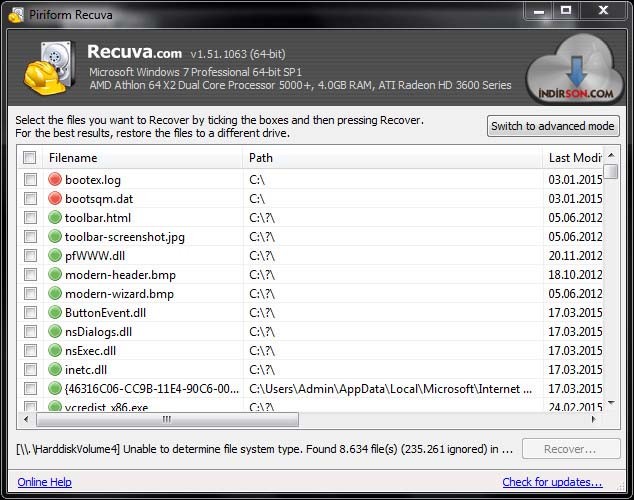Open the Check for updates link
Screen dimensions: 634x500
click(x=552, y=482)
